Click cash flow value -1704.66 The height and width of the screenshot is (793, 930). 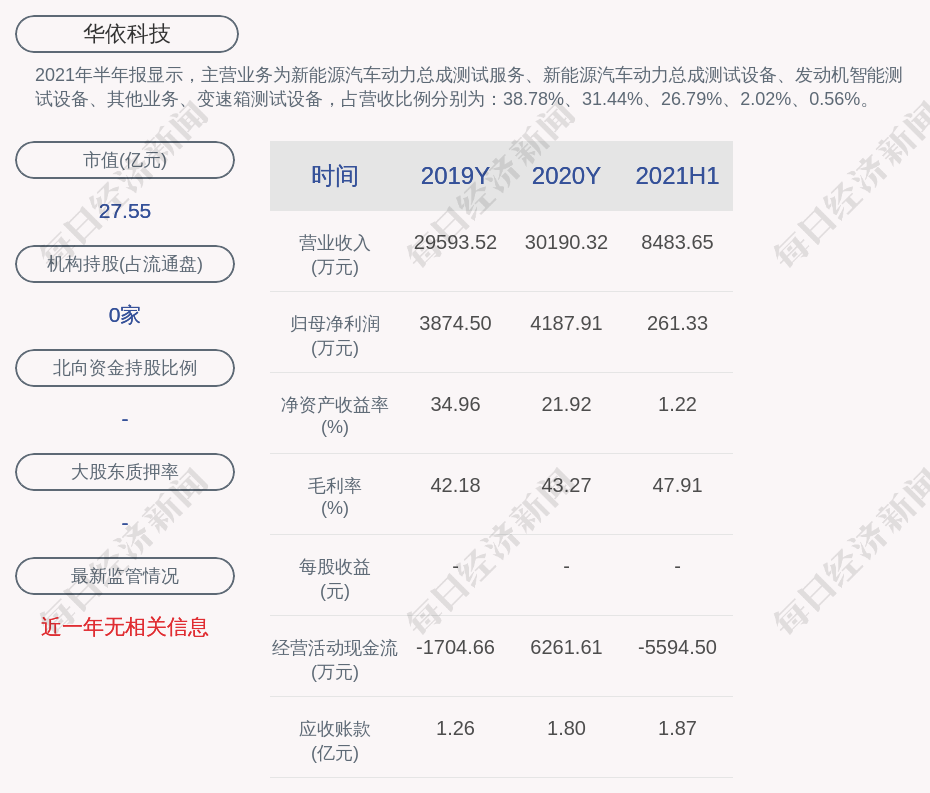(x=456, y=647)
